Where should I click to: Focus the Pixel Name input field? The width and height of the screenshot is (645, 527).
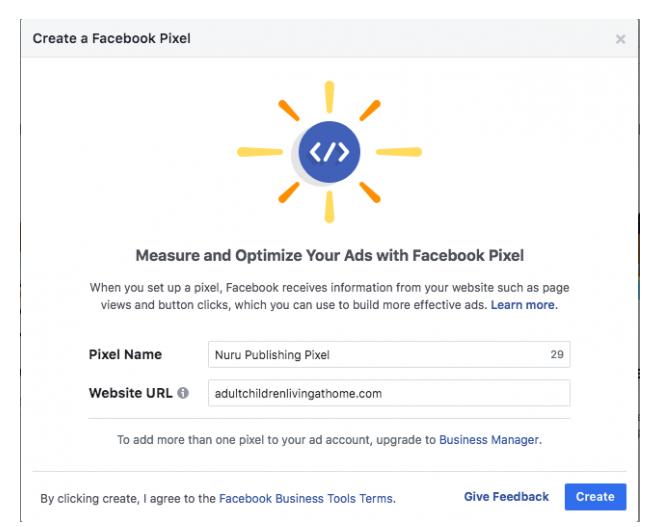click(x=389, y=354)
